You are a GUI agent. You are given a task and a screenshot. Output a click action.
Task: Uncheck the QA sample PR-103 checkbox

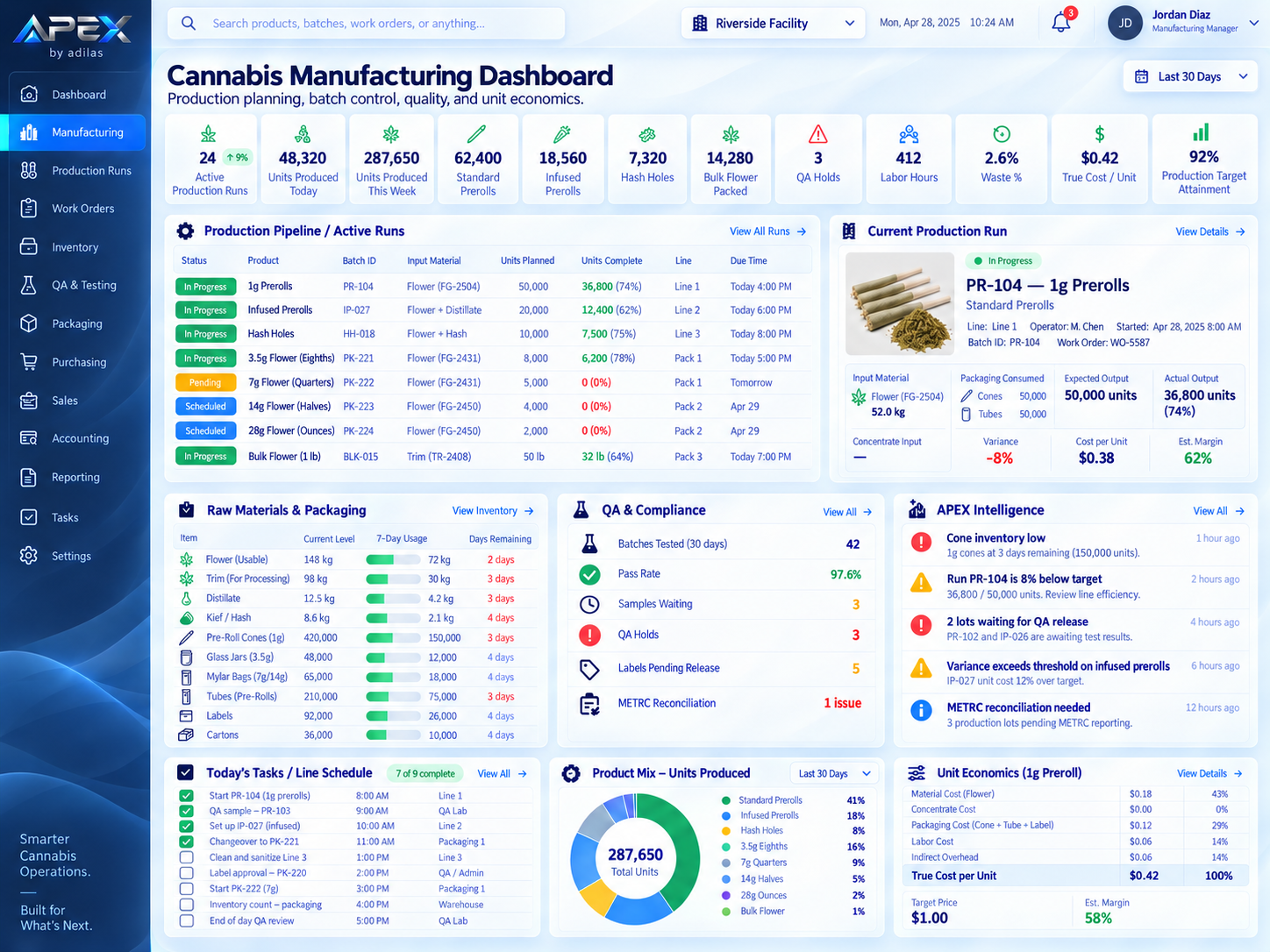point(186,811)
